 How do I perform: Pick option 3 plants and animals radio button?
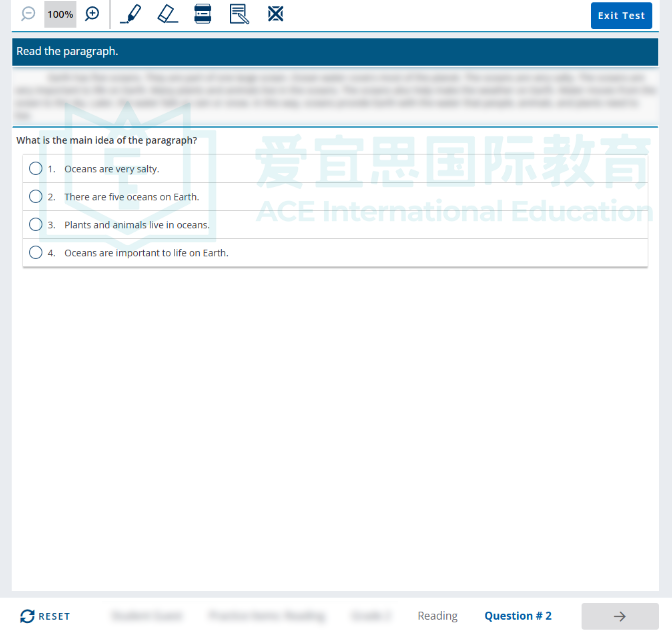pos(36,224)
